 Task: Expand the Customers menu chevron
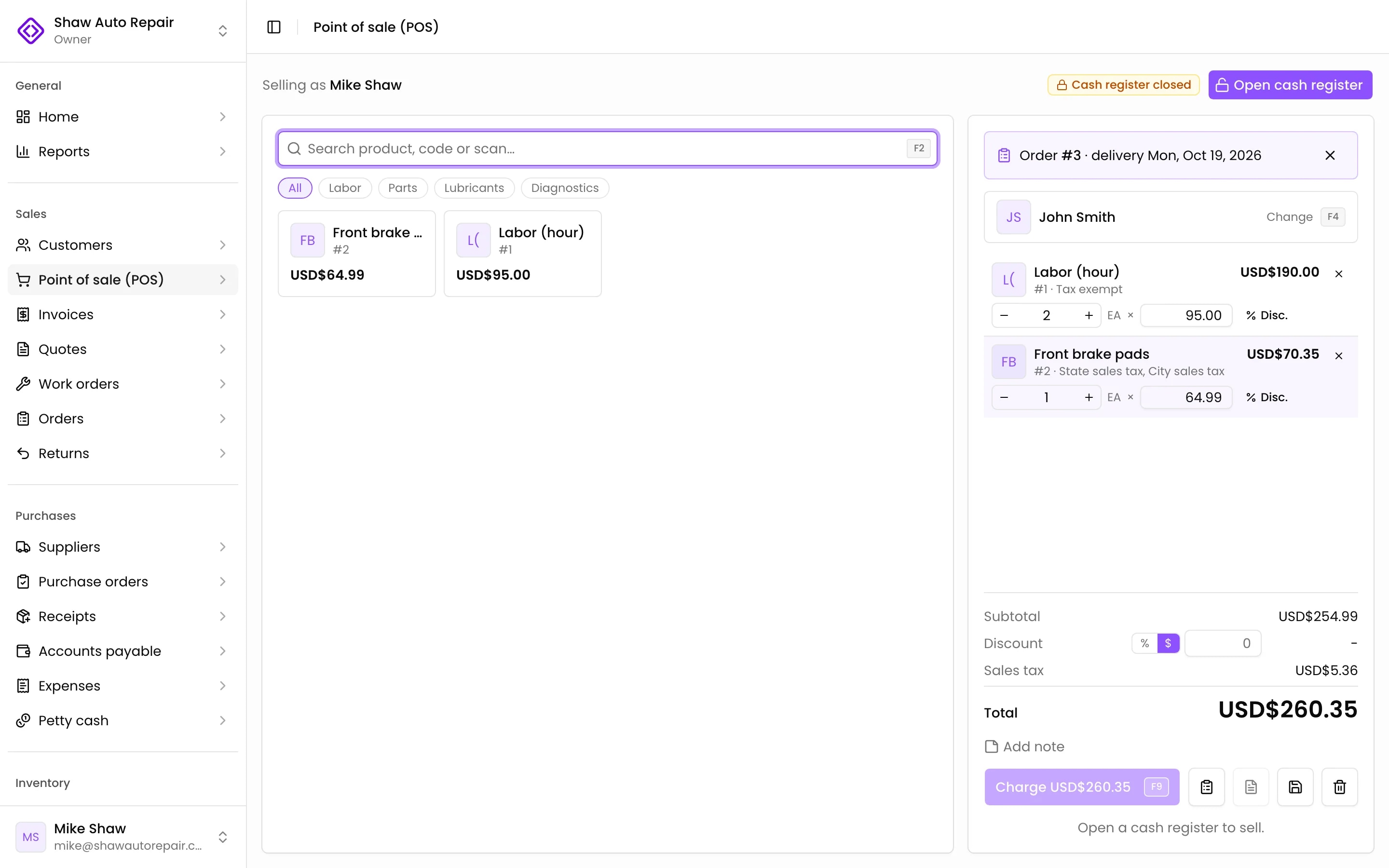click(x=223, y=245)
